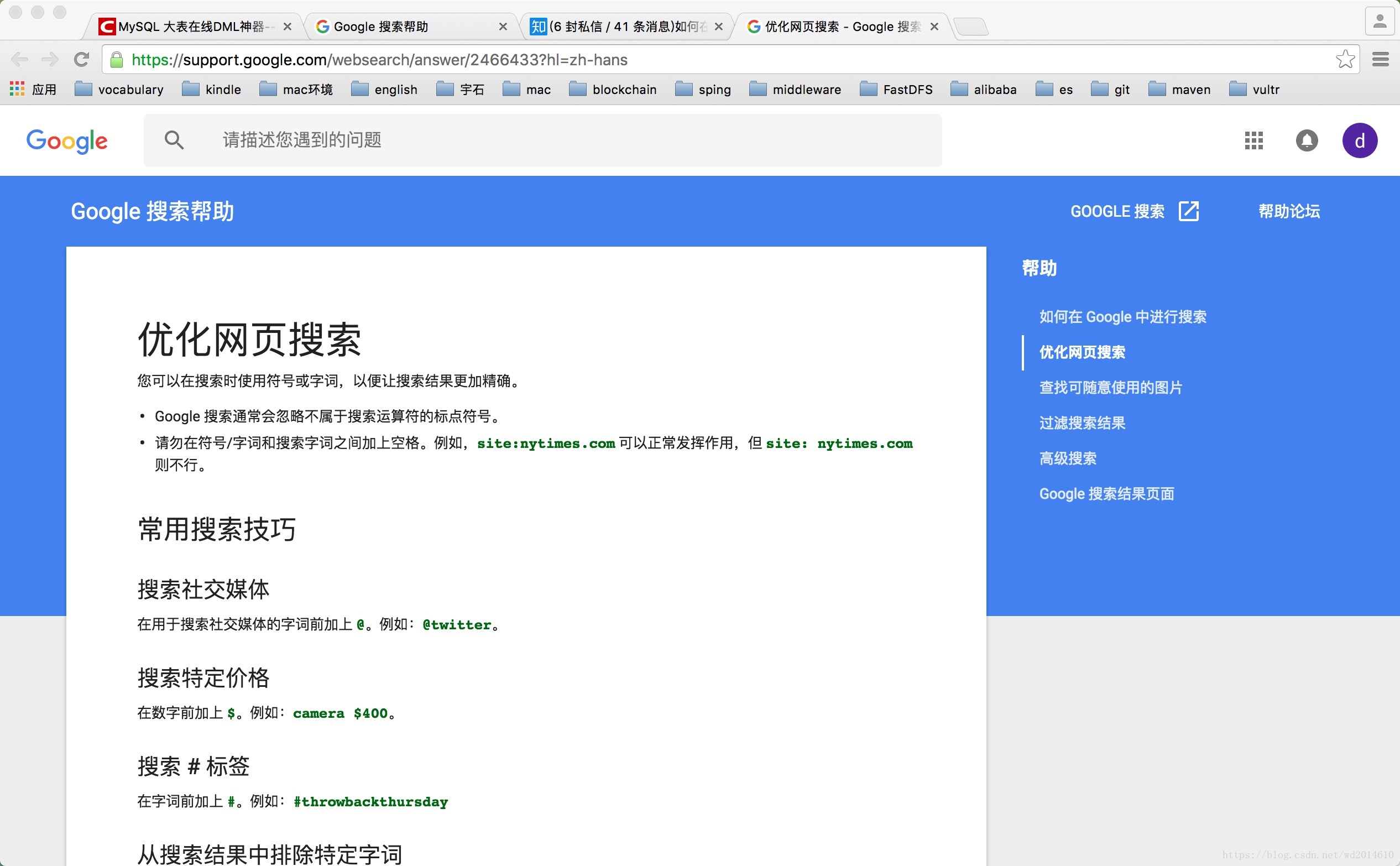The width and height of the screenshot is (1400, 866).
Task: Open Google notifications bell
Action: coord(1307,140)
